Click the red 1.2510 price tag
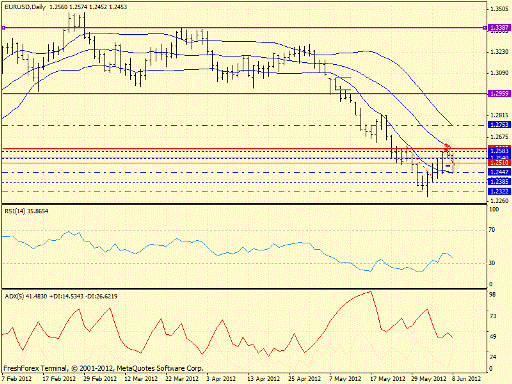Image resolution: width=512 pixels, height=384 pixels. (499, 163)
